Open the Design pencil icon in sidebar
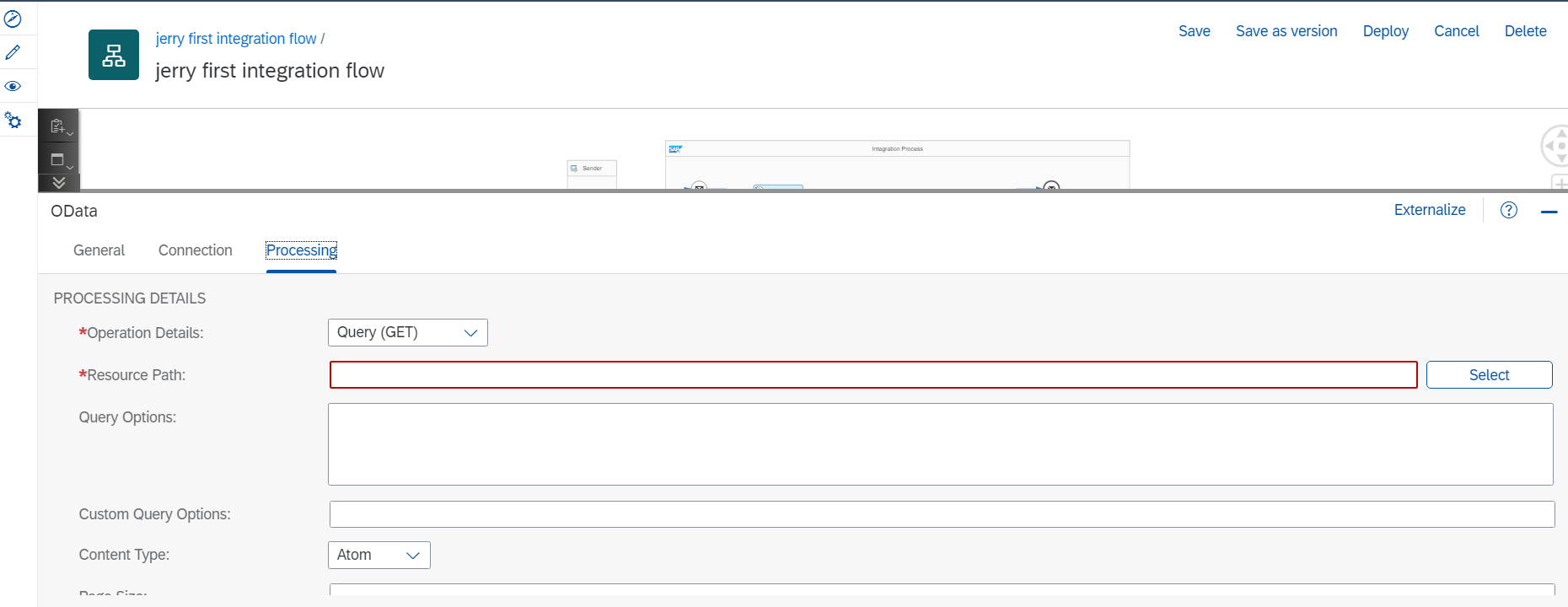The image size is (1568, 607). click(13, 52)
